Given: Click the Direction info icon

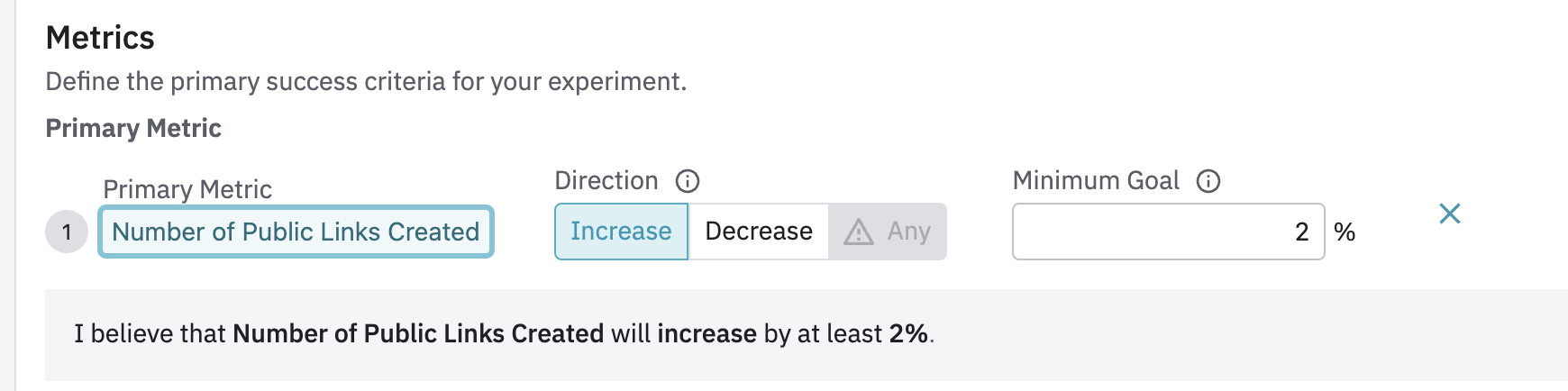Looking at the screenshot, I should [688, 181].
